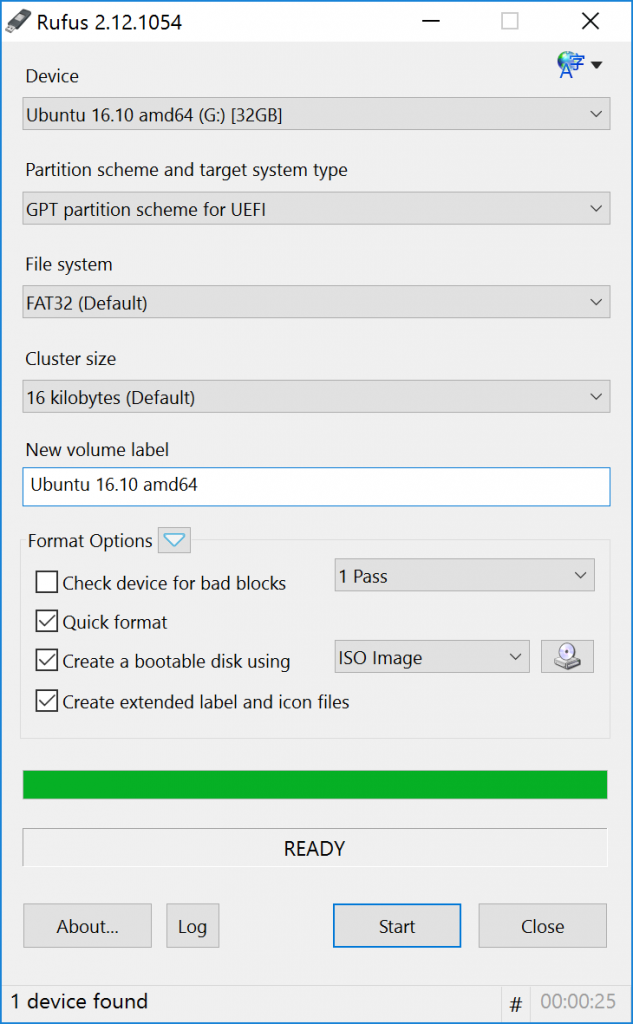633x1024 pixels.
Task: Click the Start button
Action: 397,925
